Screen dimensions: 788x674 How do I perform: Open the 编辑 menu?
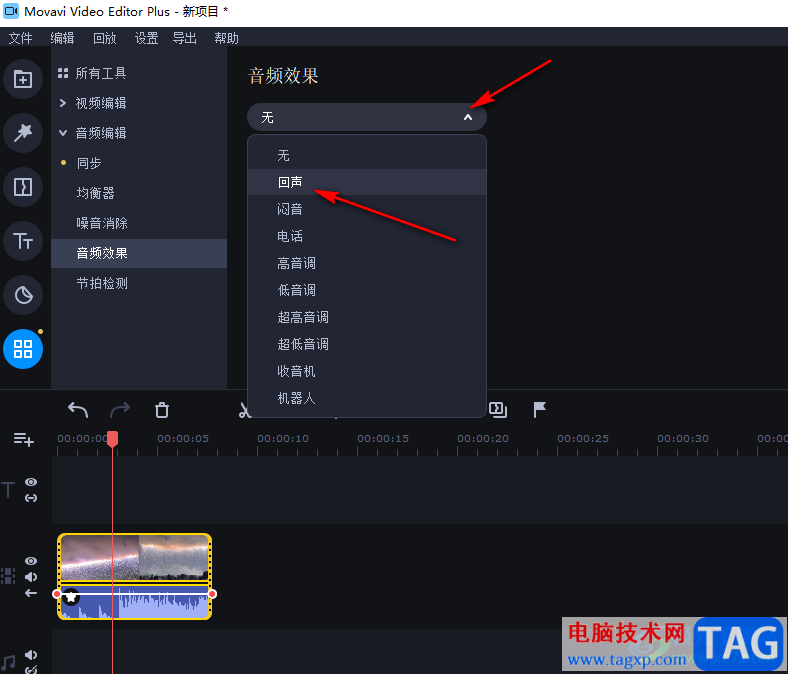(x=62, y=38)
